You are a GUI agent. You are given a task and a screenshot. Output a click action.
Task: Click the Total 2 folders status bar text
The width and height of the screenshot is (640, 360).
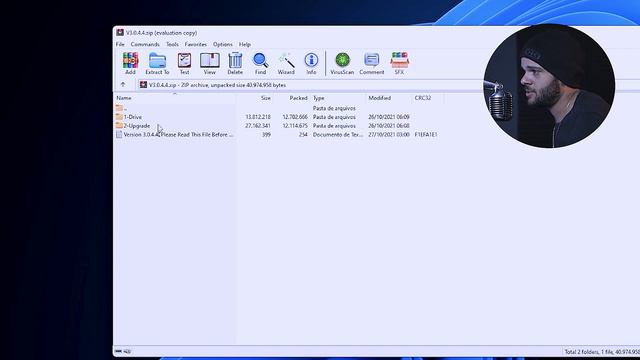click(602, 351)
